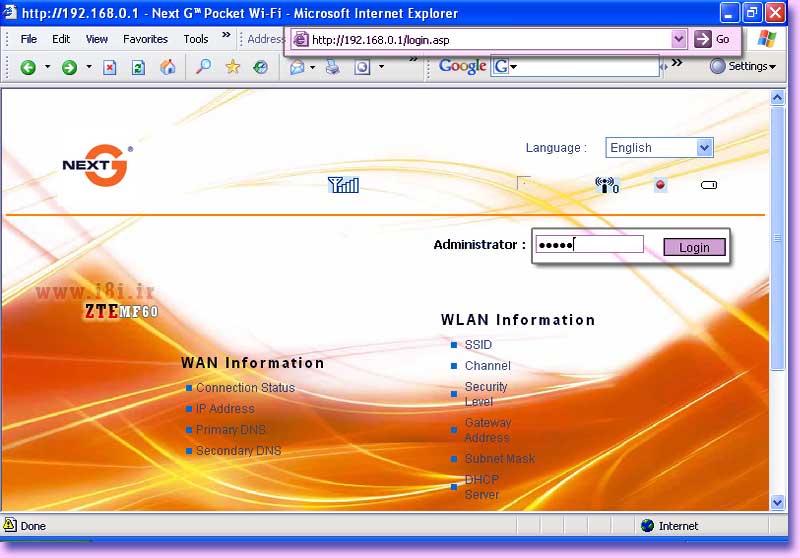Screen dimensions: 800x558
Task: Click the Security Level item
Action: [x=486, y=394]
